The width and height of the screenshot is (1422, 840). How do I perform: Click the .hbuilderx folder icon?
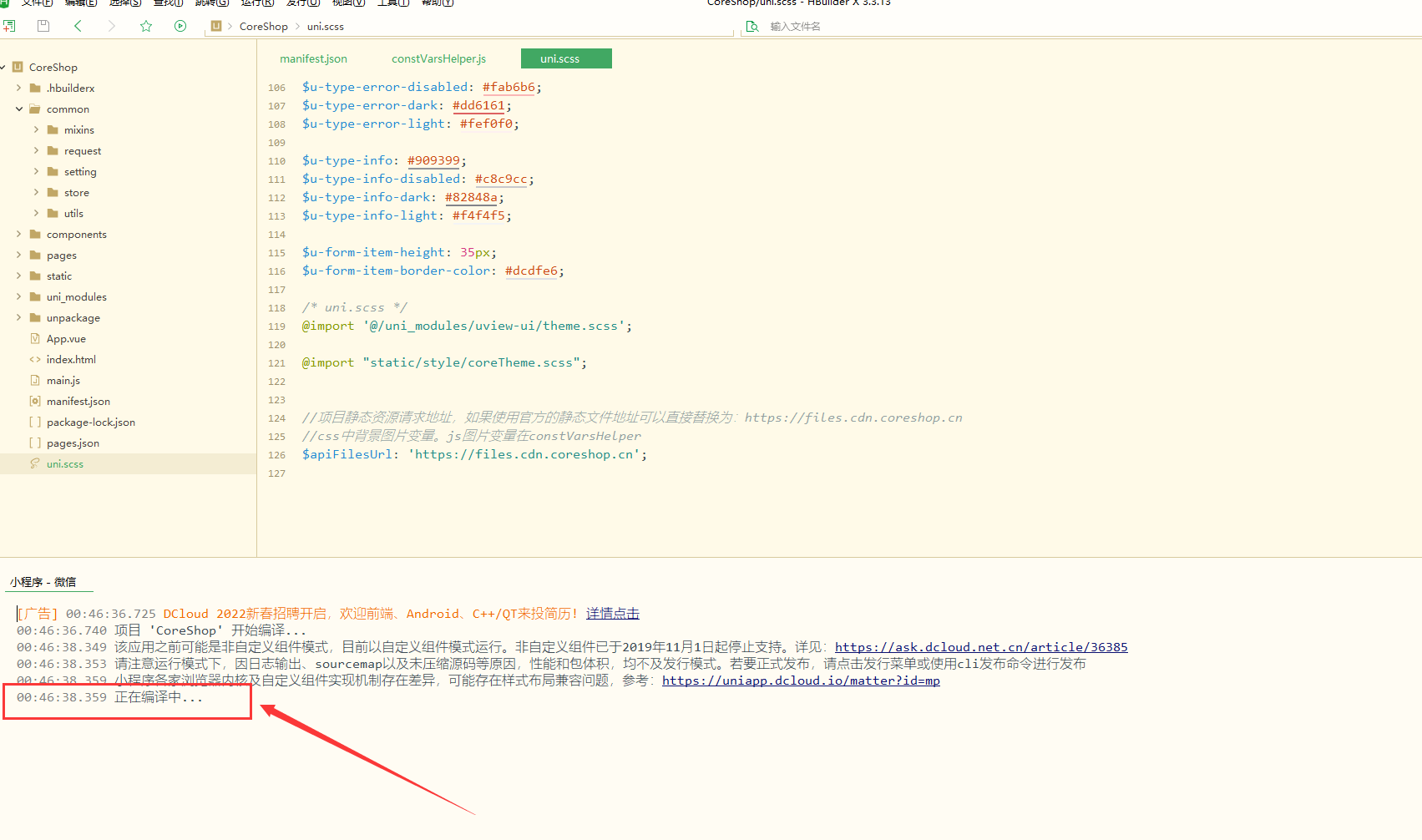click(x=35, y=88)
